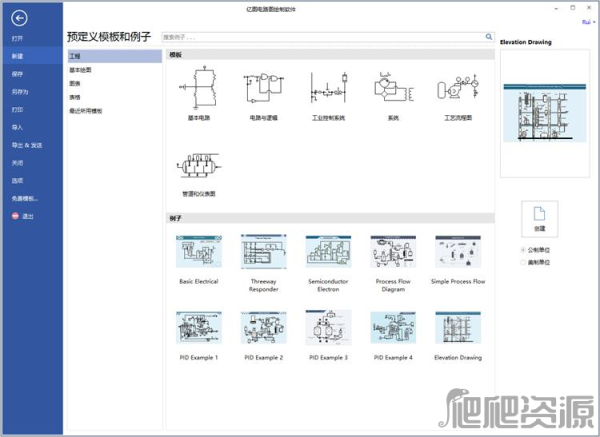This screenshot has width=600, height=437.
Task: Click the 创建 (Create) button
Action: pyautogui.click(x=540, y=219)
